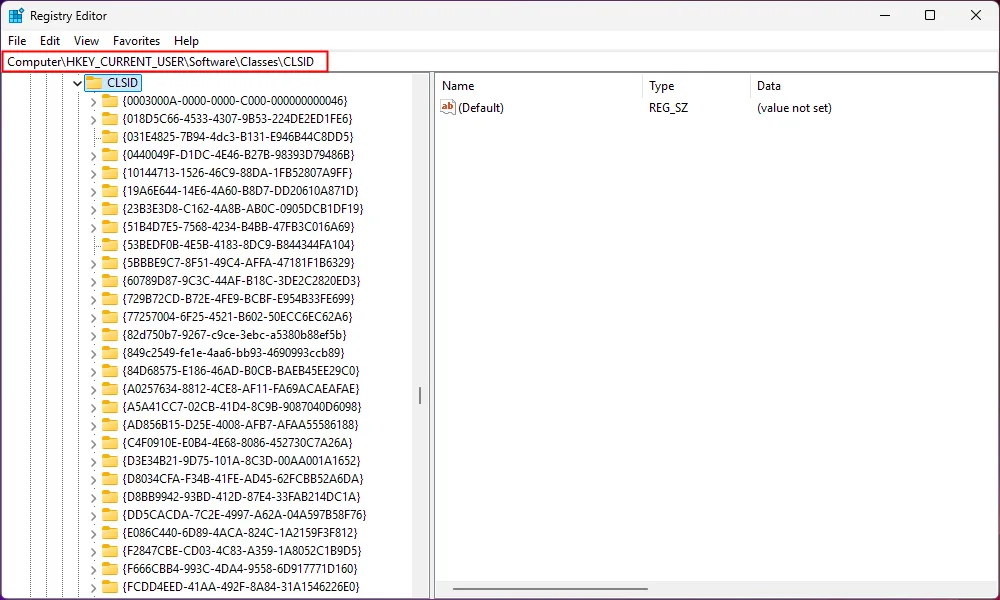1000x600 pixels.
Task: Expand the {A5A41CC7-02CB-41D4-8C9B-9087040D6098} key
Action: click(91, 407)
